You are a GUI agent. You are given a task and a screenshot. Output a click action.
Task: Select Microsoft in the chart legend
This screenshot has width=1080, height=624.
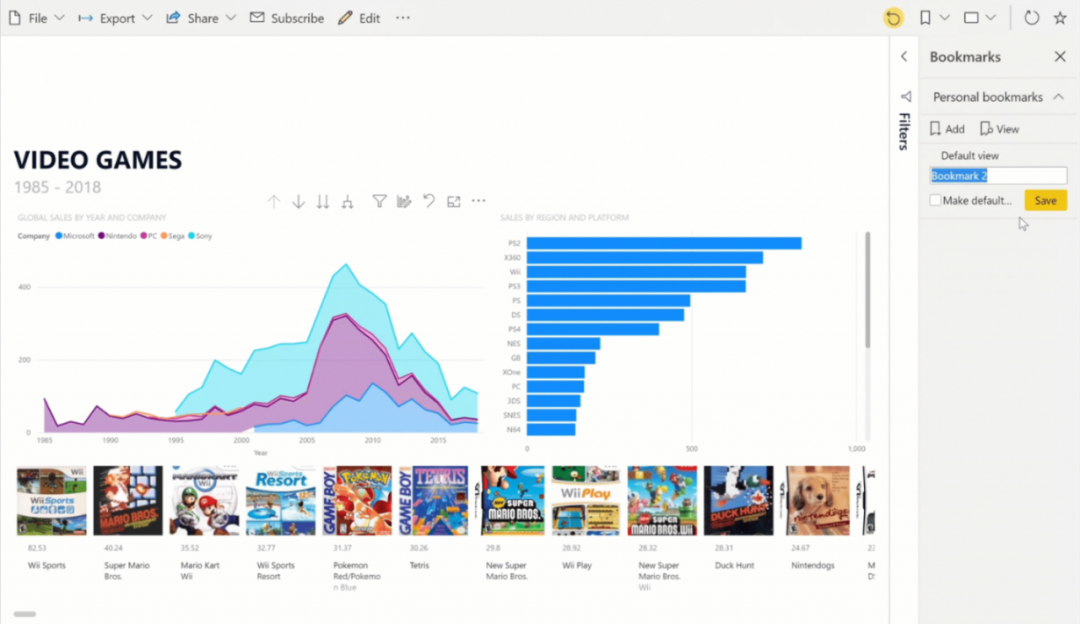tap(75, 236)
